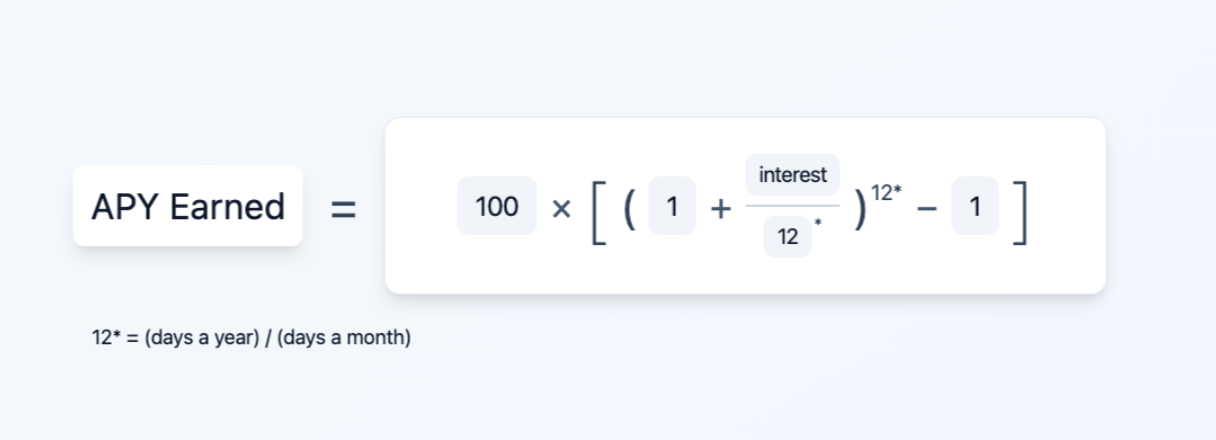
Task: Click the multiplication sign after 100
Action: (561, 208)
